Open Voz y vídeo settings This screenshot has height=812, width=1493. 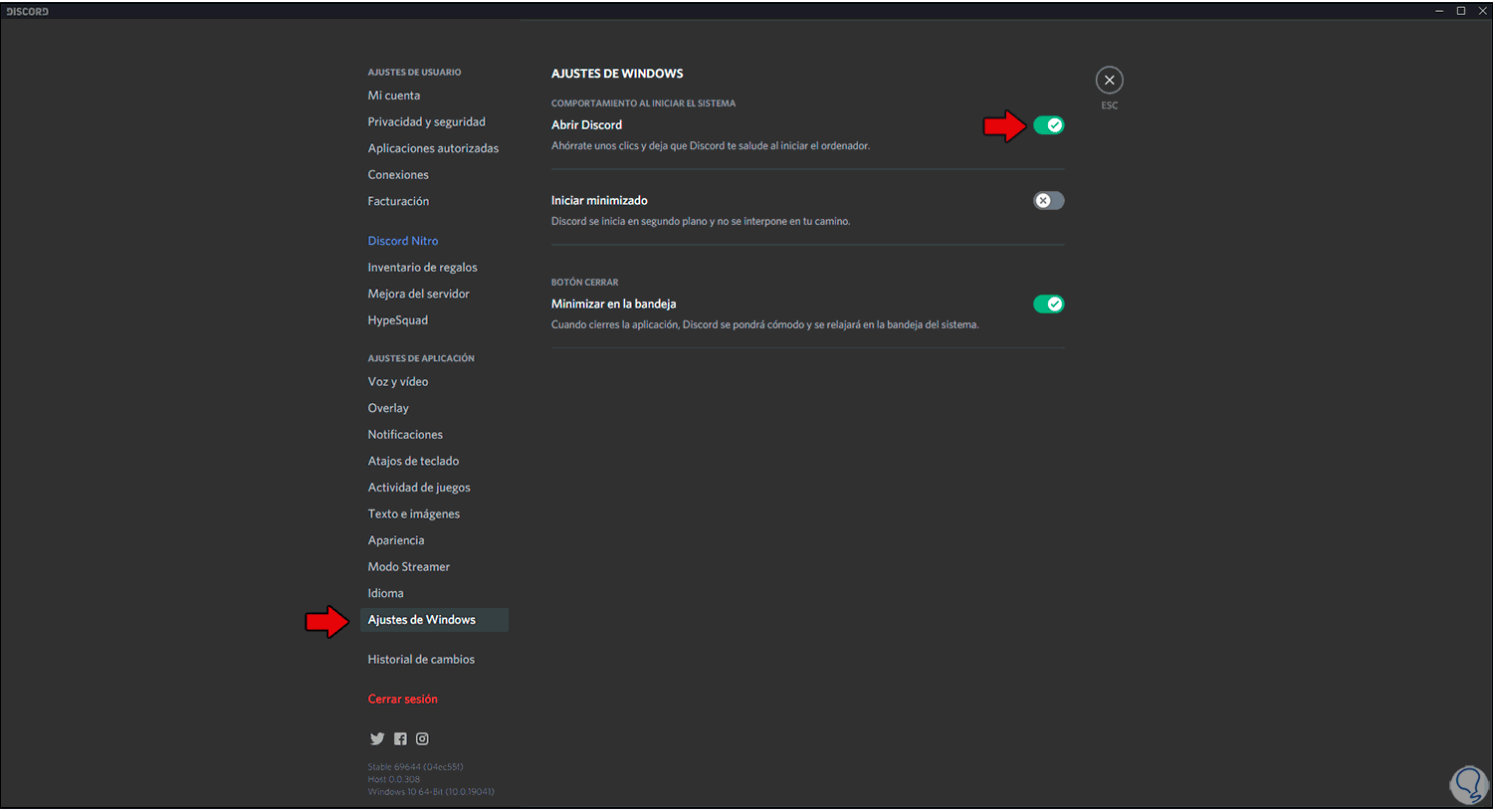398,382
